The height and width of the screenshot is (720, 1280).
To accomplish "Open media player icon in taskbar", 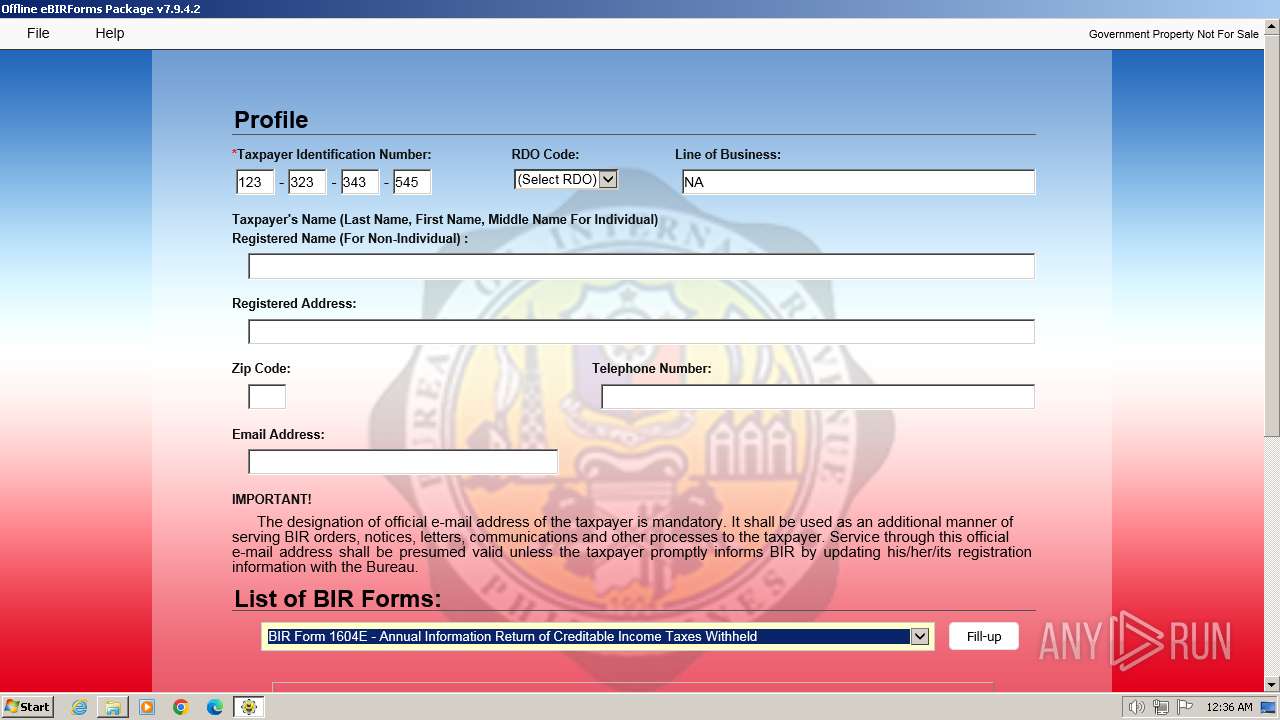I will 147,707.
